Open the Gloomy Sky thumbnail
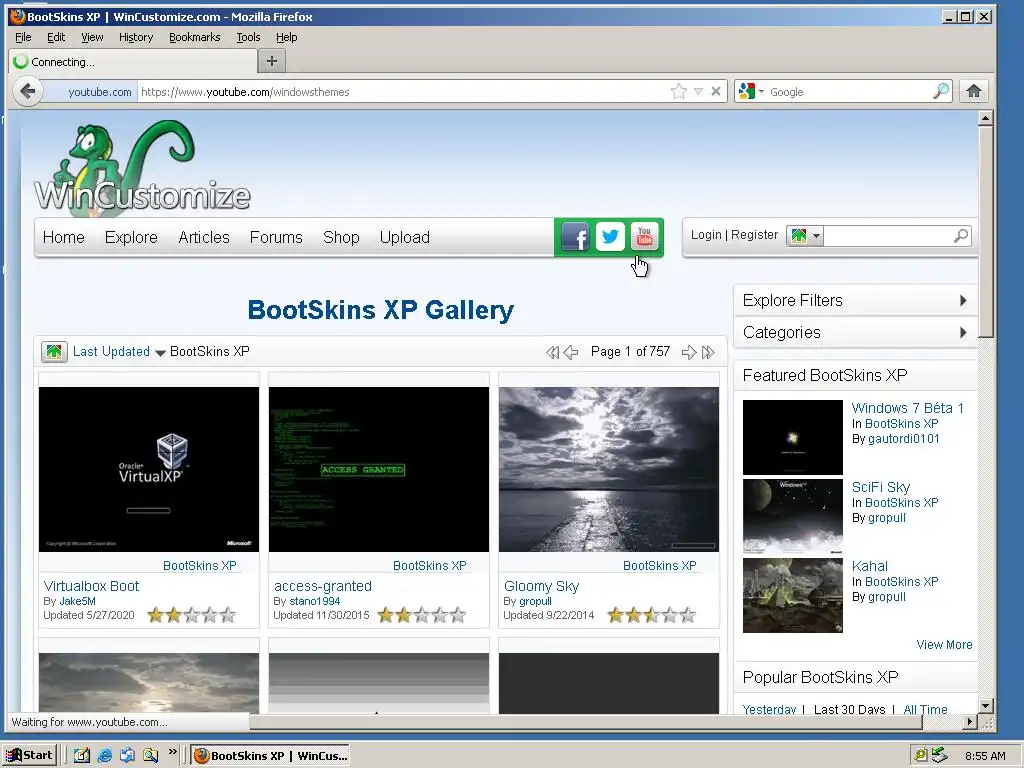This screenshot has width=1024, height=768. [x=609, y=470]
